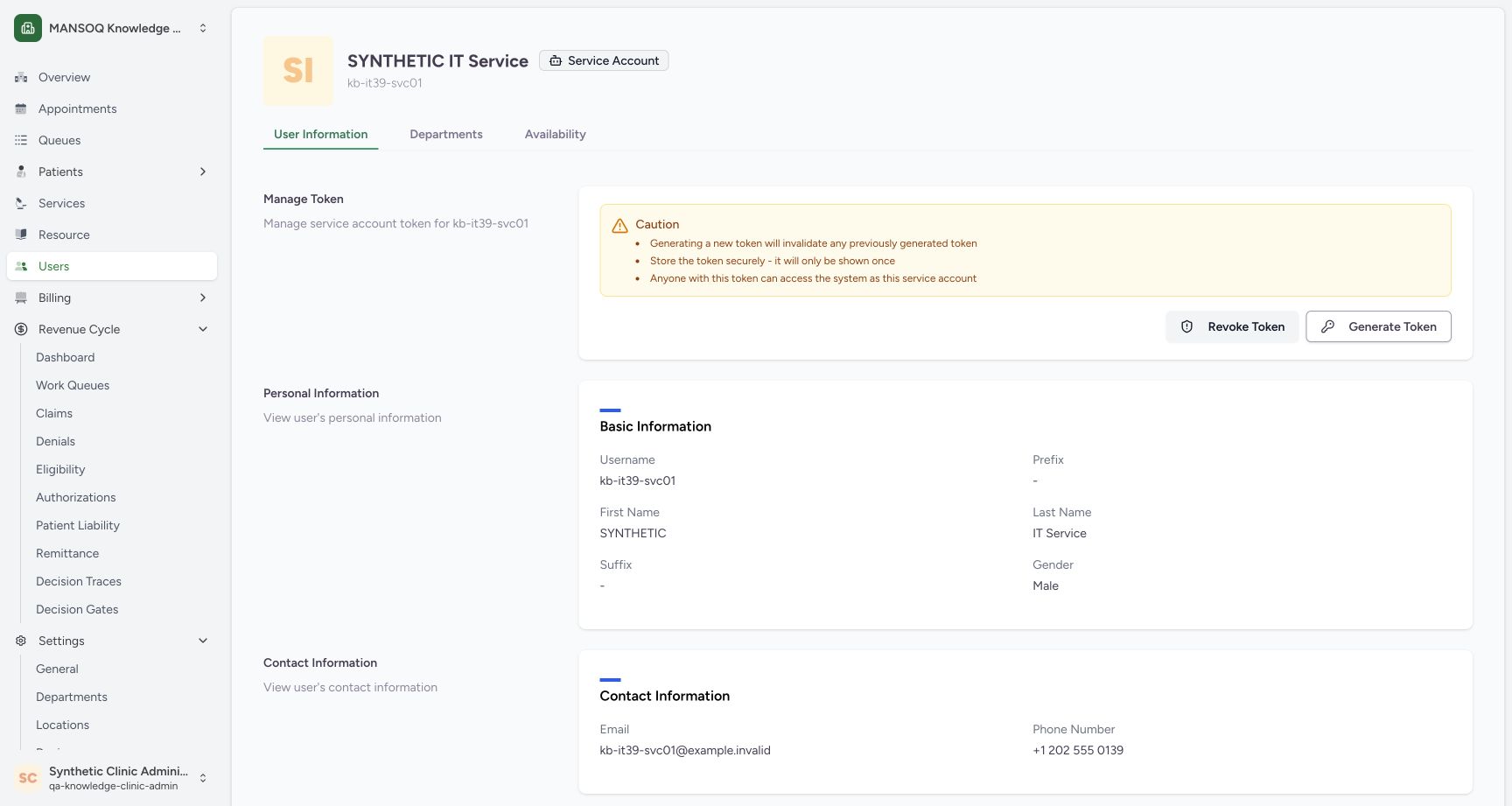Click the Patients person icon
1512x806 pixels.
tap(21, 172)
